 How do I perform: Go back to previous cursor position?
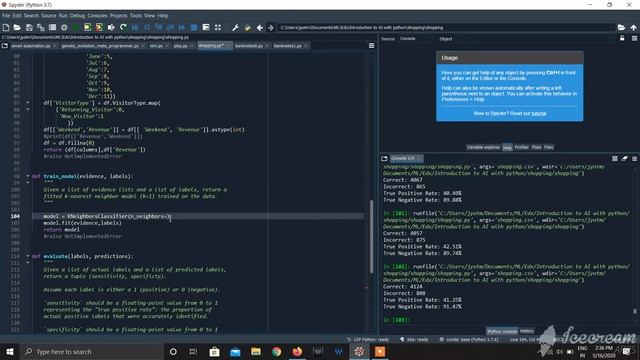tap(260, 27)
